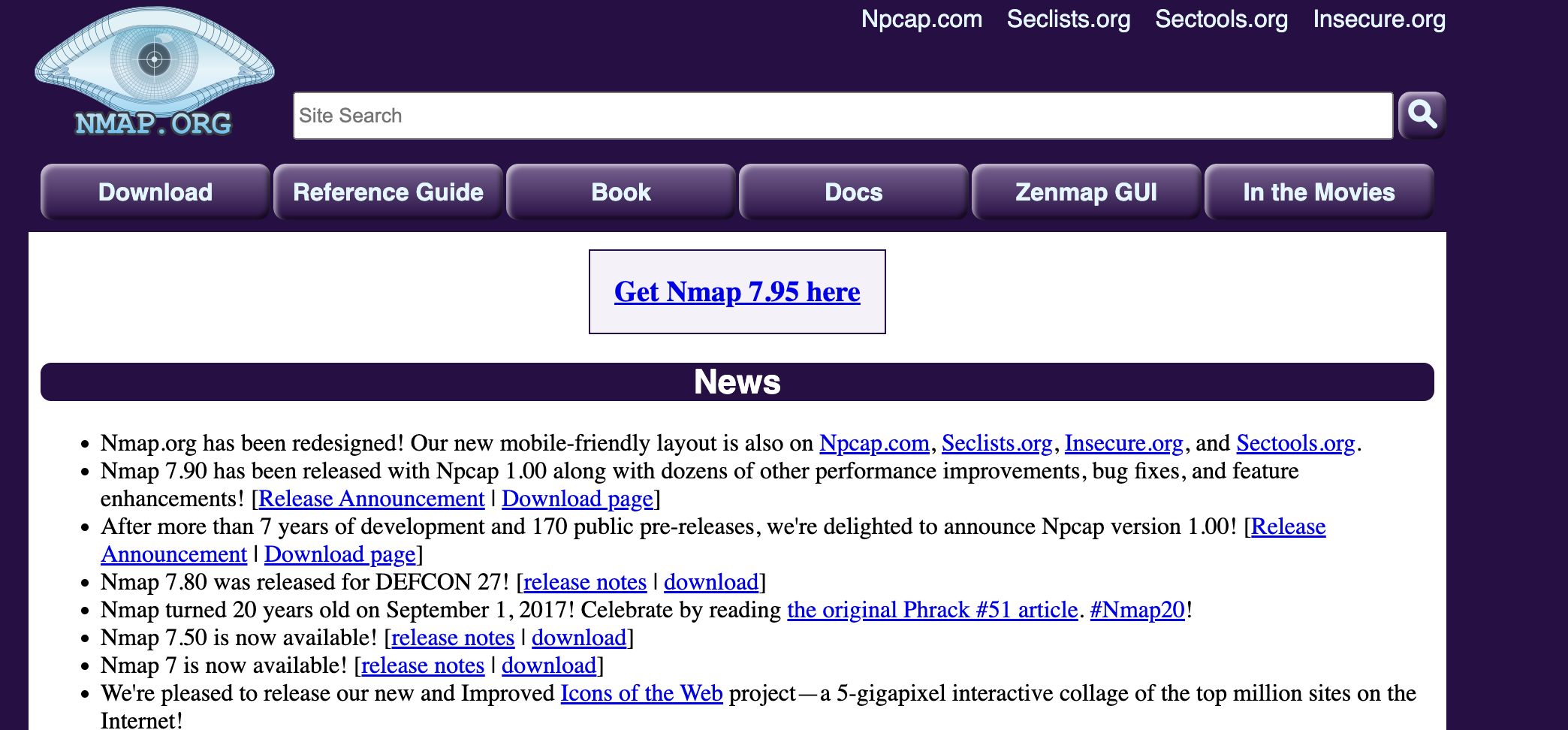1568x730 pixels.
Task: Click the Nmap.org eye logo
Action: (155, 72)
